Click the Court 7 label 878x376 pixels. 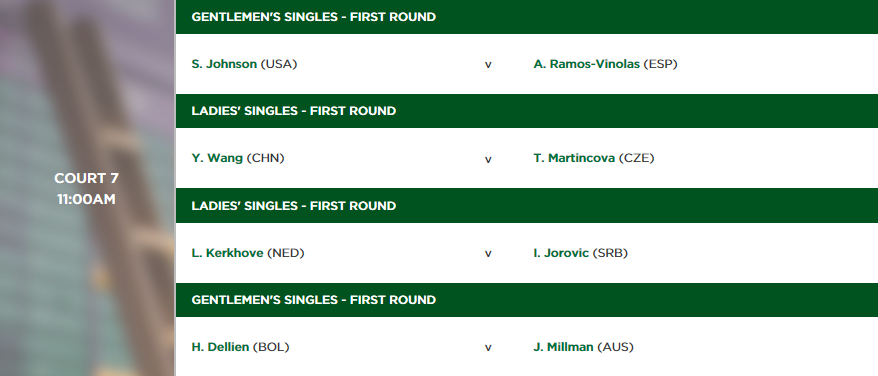(x=86, y=178)
